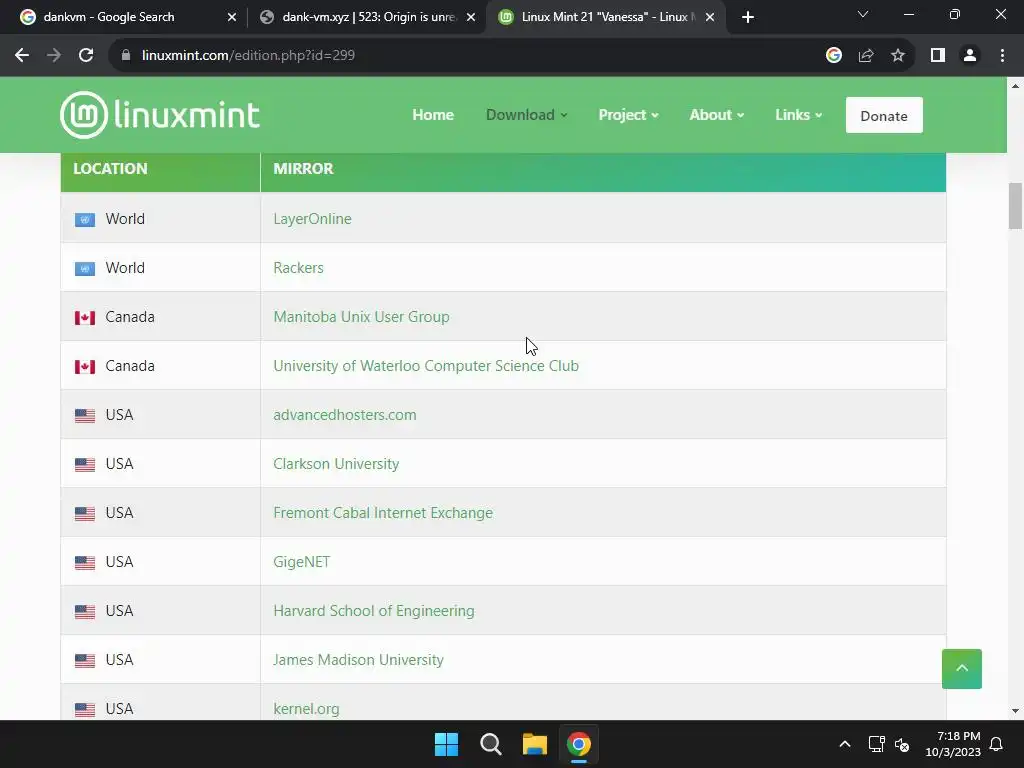View site security lock information
1024x768 pixels.
126,56
